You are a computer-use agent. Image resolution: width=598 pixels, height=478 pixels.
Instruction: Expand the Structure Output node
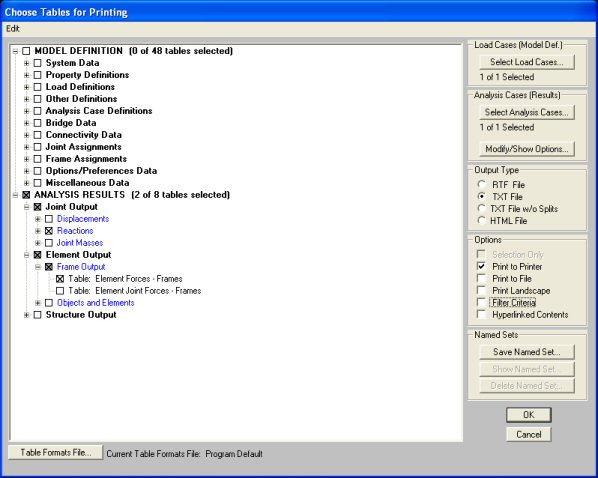click(26, 315)
